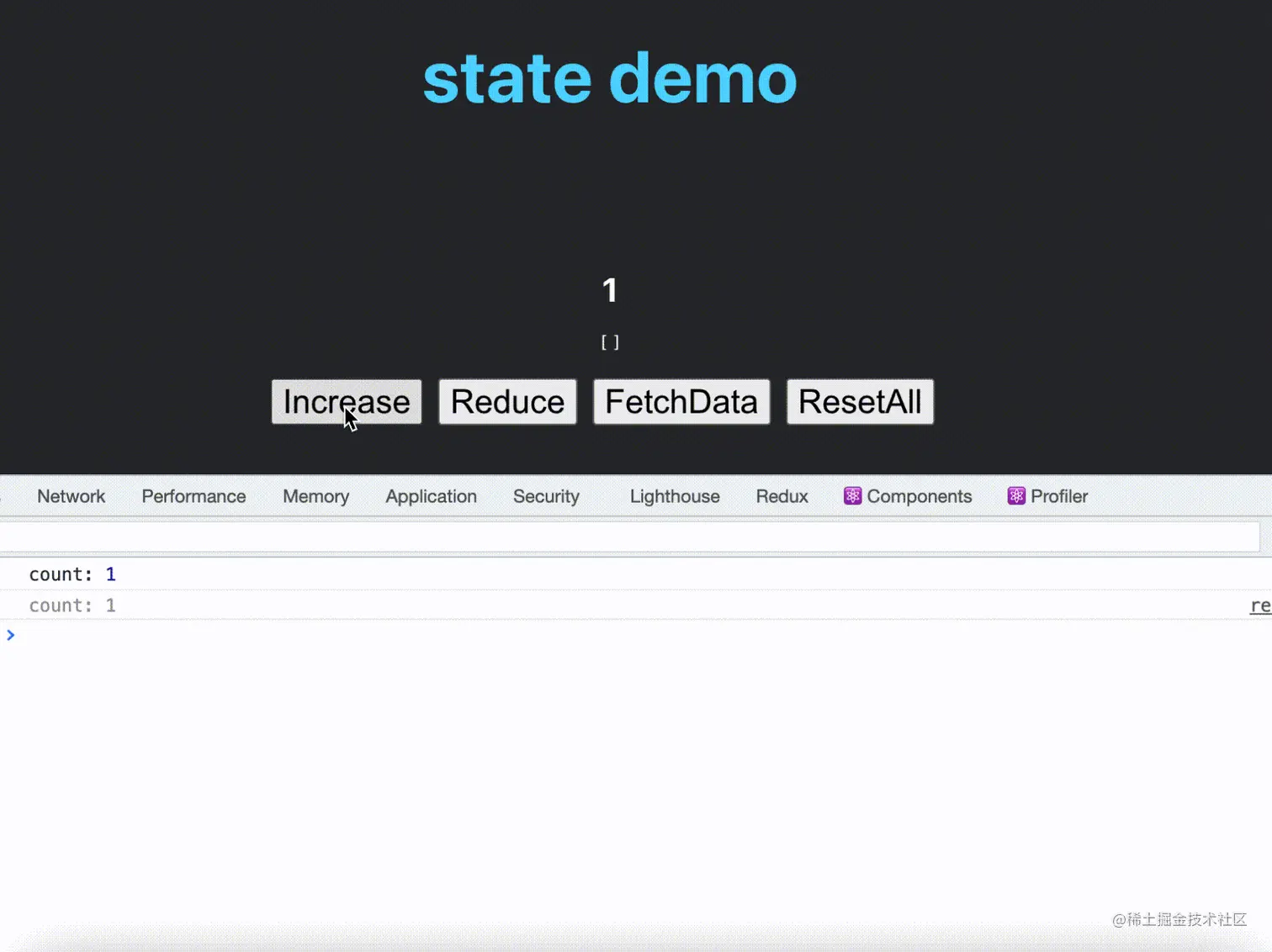Viewport: 1272px width, 952px height.
Task: Open the Application tab
Action: [431, 496]
